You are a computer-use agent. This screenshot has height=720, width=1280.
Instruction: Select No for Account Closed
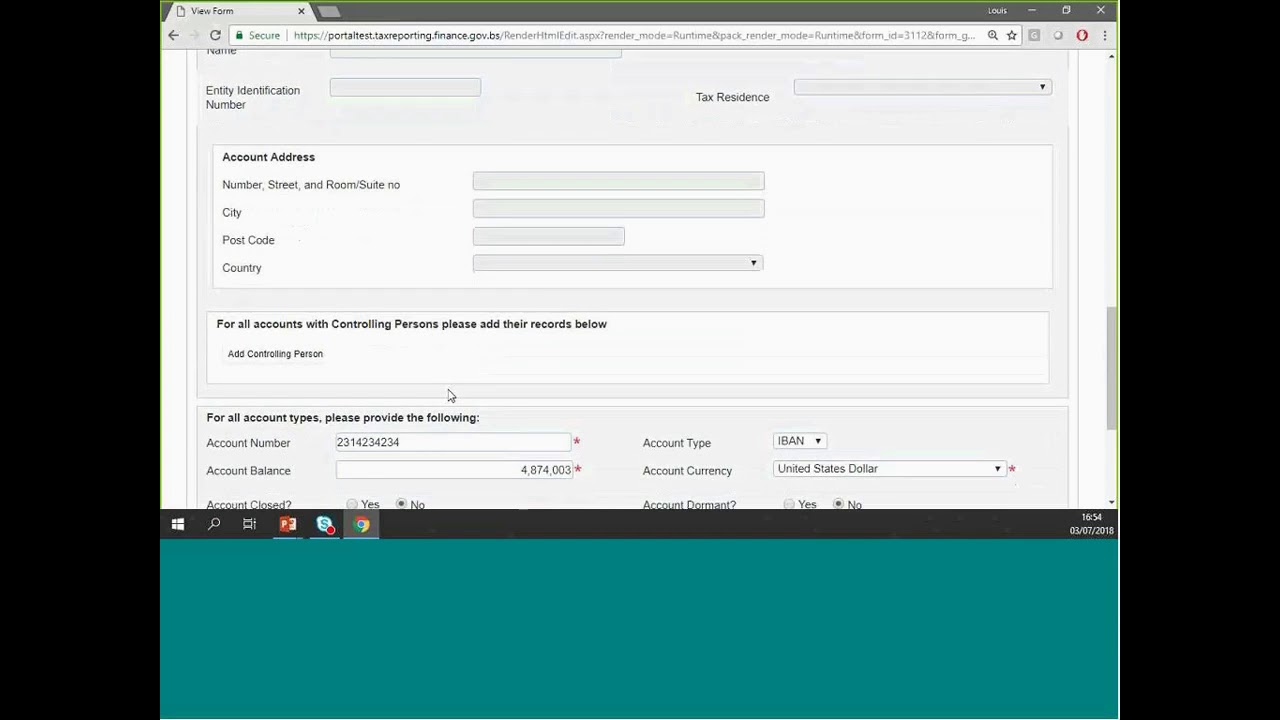pos(402,504)
